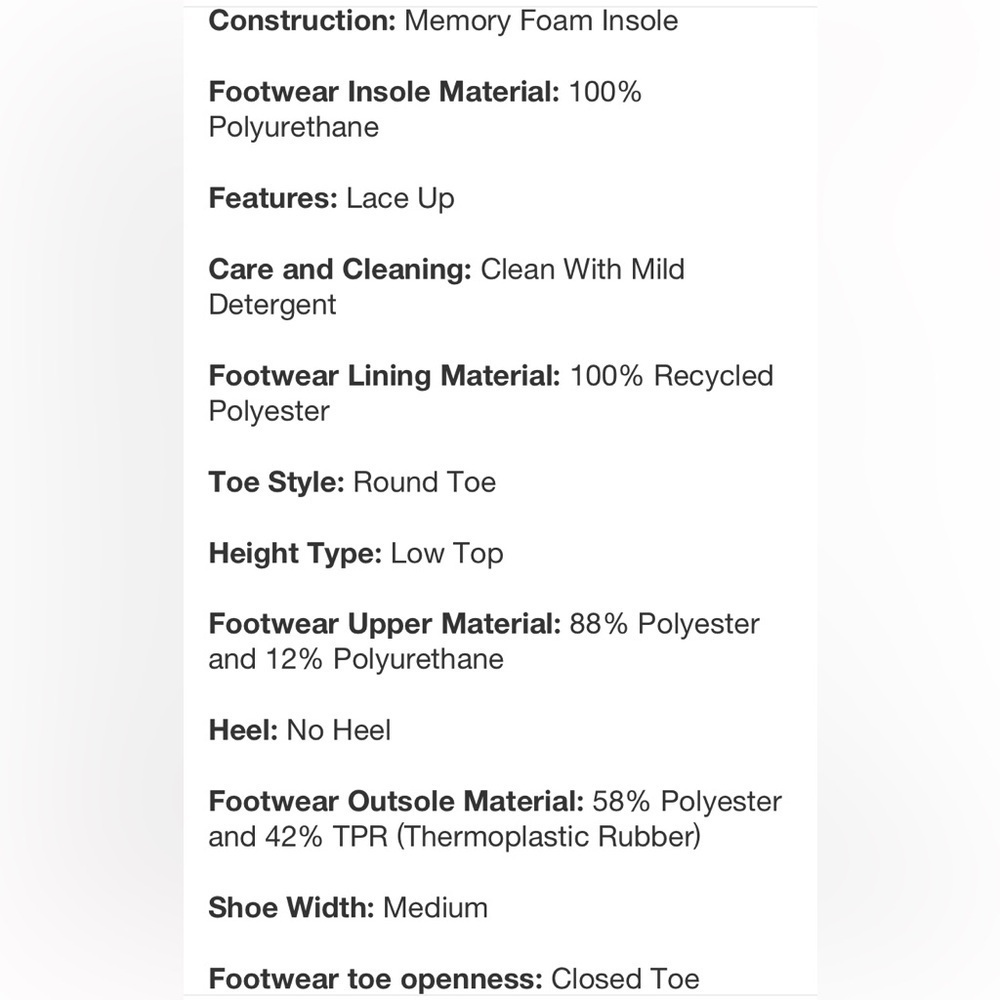Select the Low Top value
This screenshot has height=1000, width=1000.
click(x=447, y=553)
